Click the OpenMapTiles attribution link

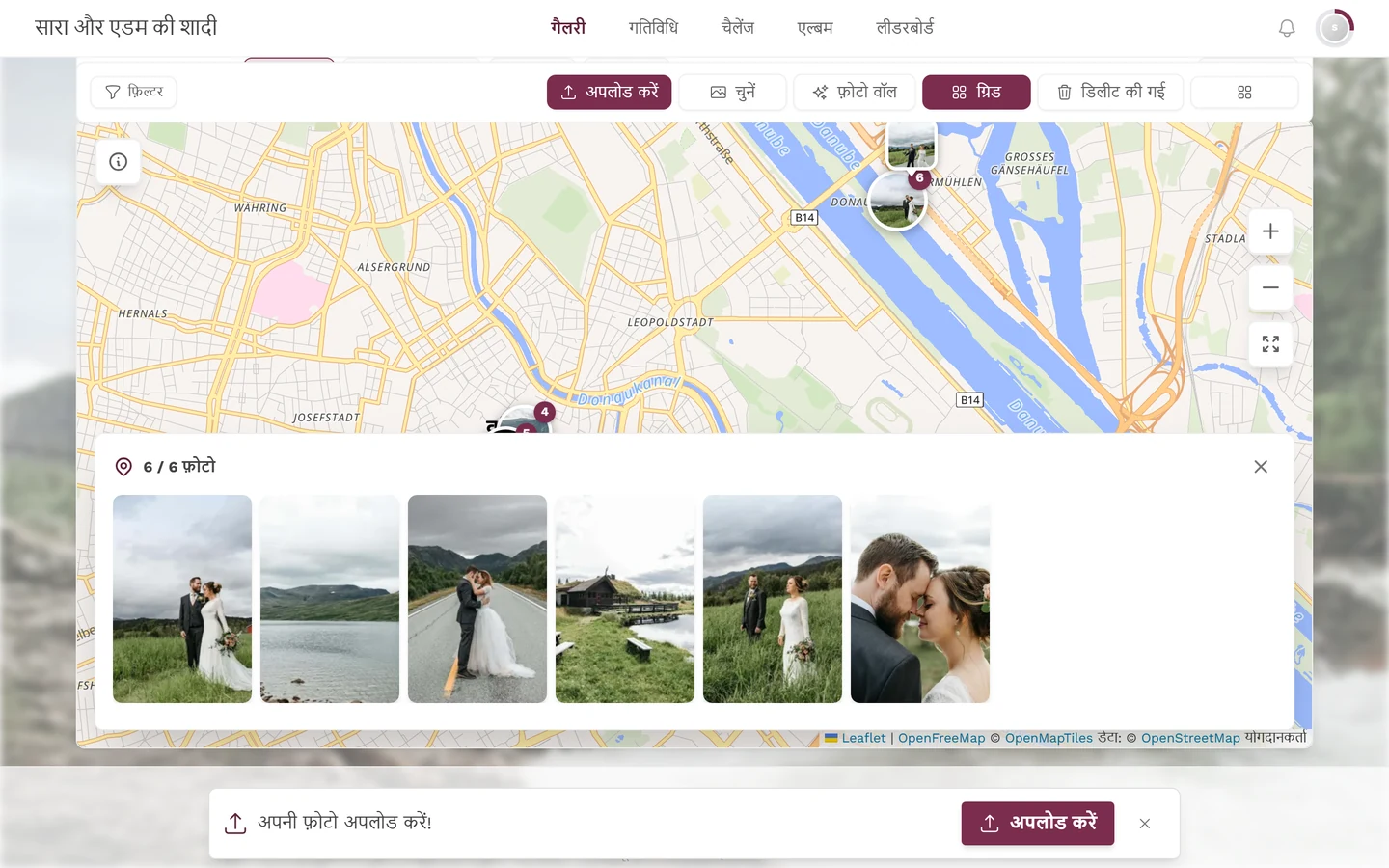pyautogui.click(x=1049, y=738)
